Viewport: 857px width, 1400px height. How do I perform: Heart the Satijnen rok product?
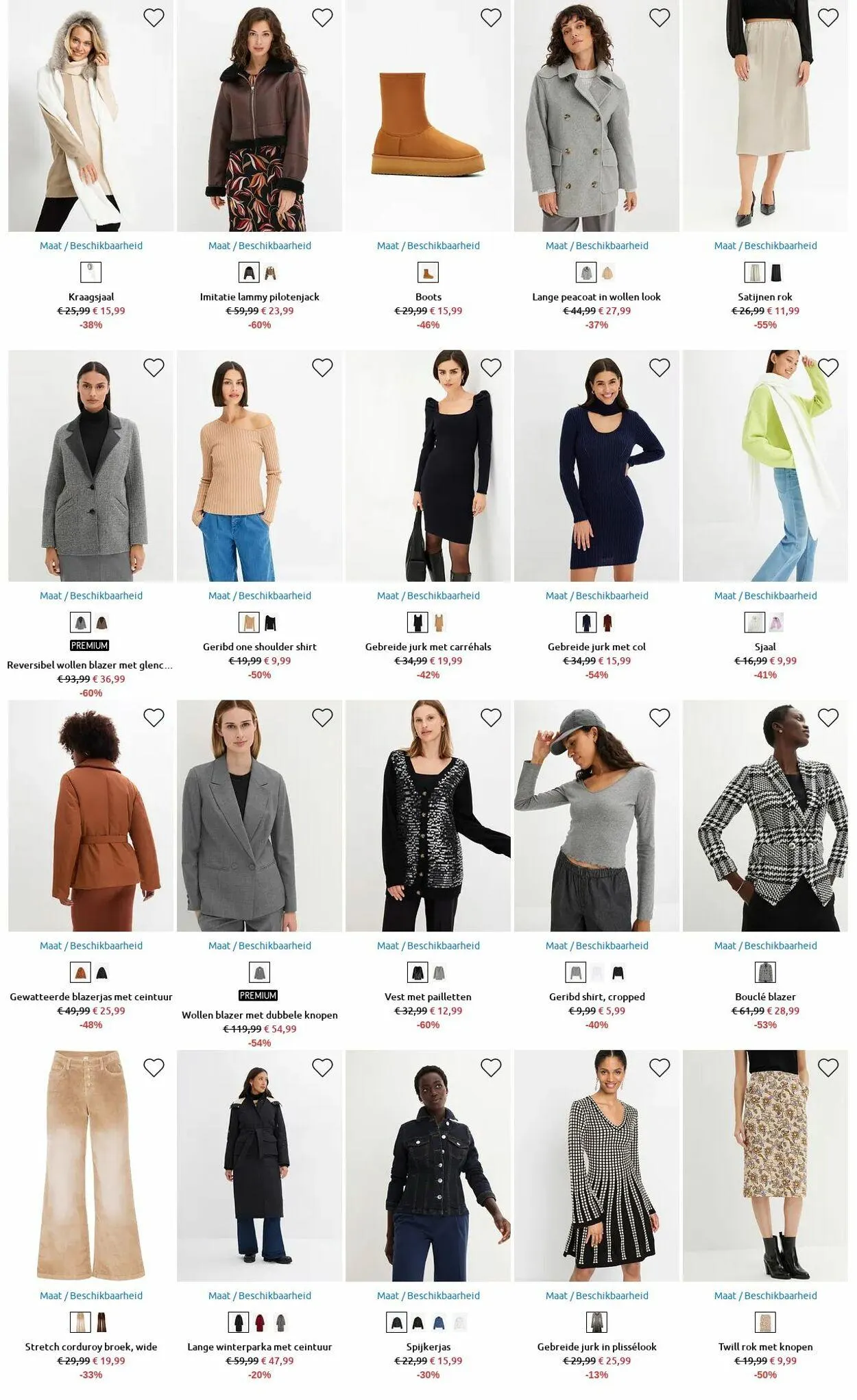click(x=828, y=18)
